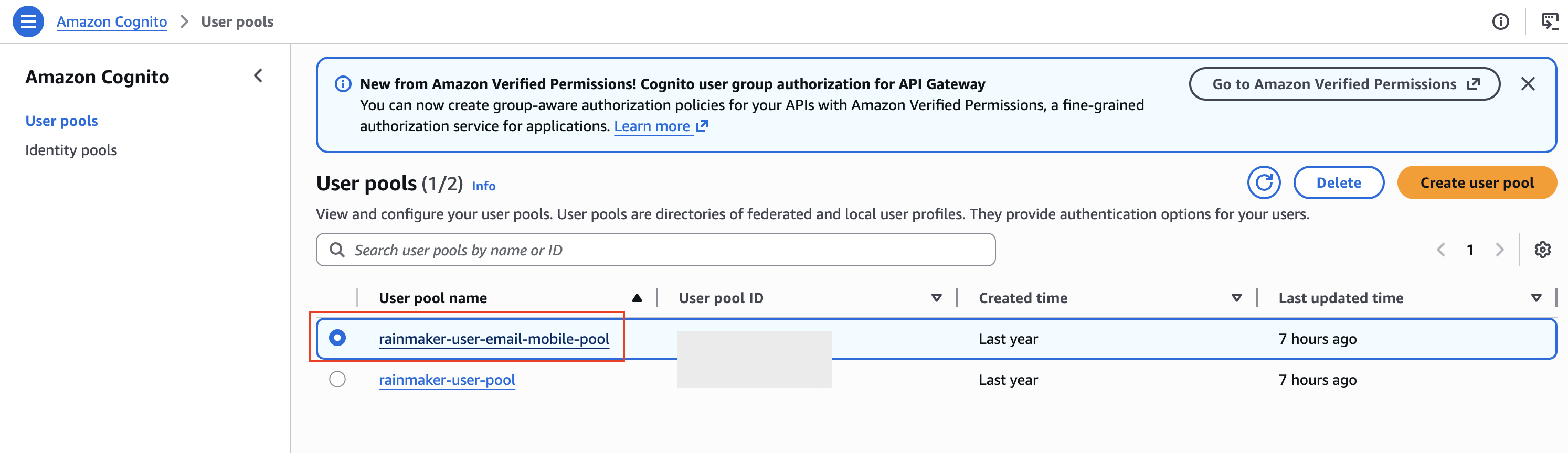
Task: Click the 'User pools' breadcrumb text
Action: pyautogui.click(x=237, y=22)
